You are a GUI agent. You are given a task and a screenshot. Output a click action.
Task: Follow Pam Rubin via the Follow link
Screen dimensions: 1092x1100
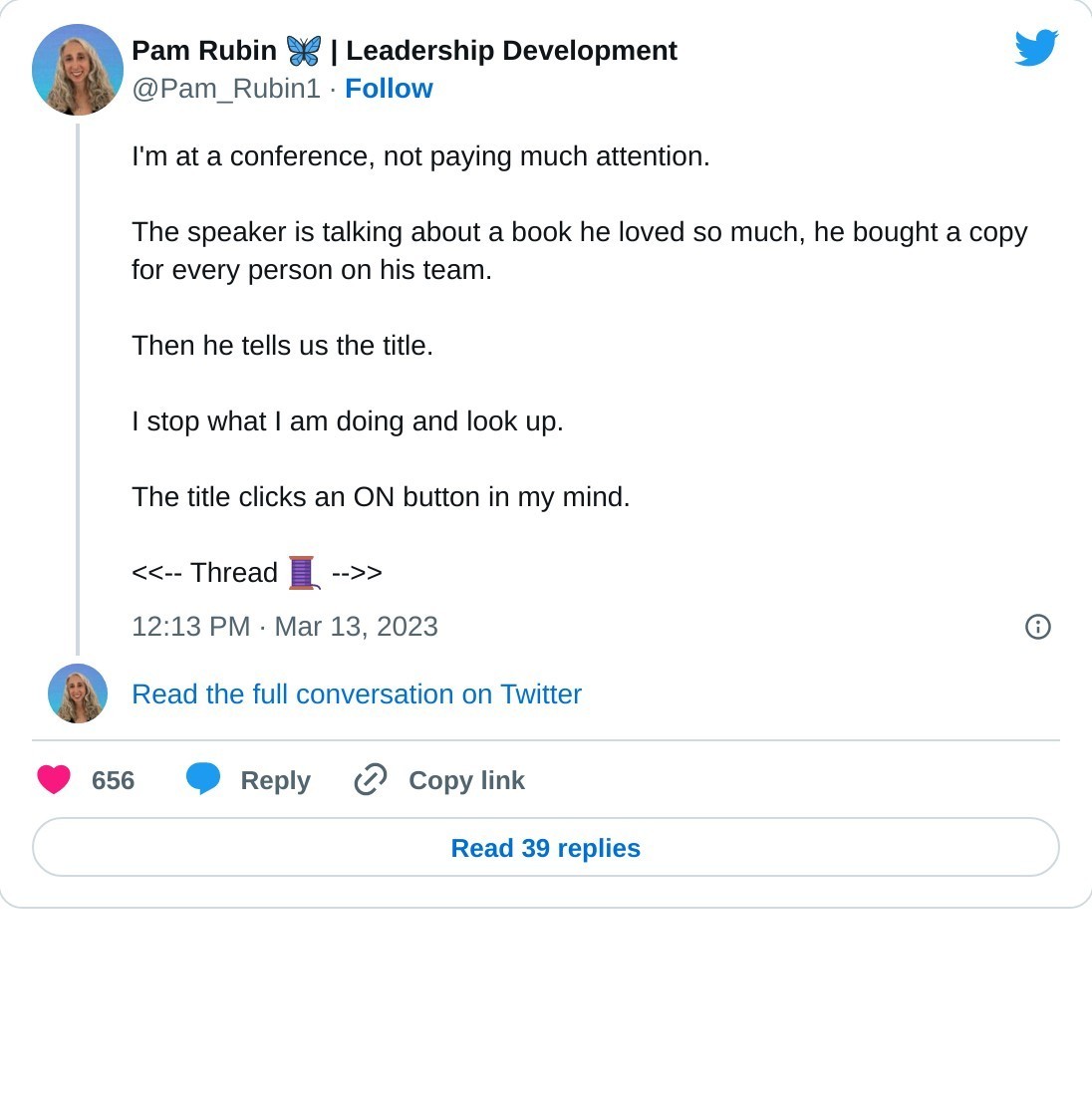click(x=389, y=89)
